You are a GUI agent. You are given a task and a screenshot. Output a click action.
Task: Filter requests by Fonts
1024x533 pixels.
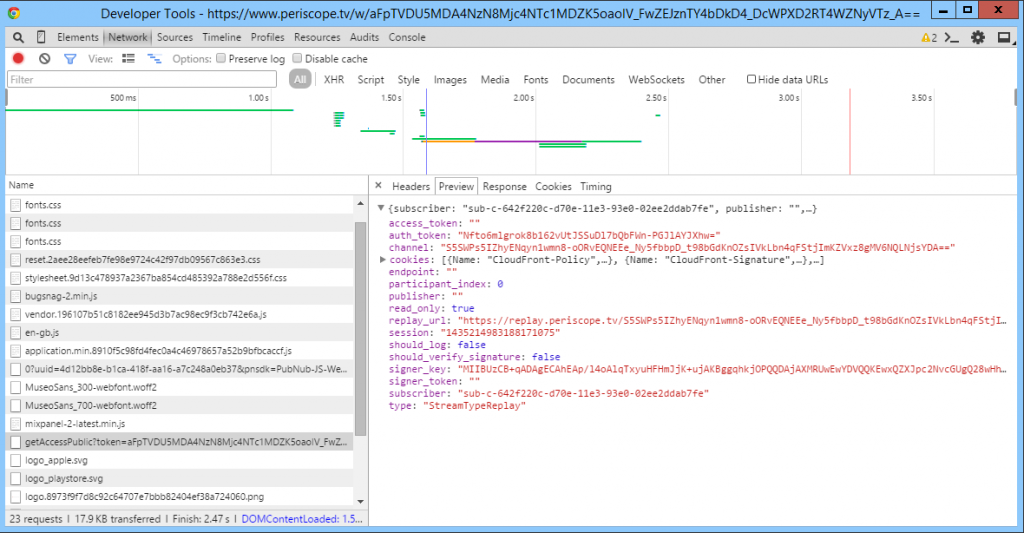click(x=536, y=80)
